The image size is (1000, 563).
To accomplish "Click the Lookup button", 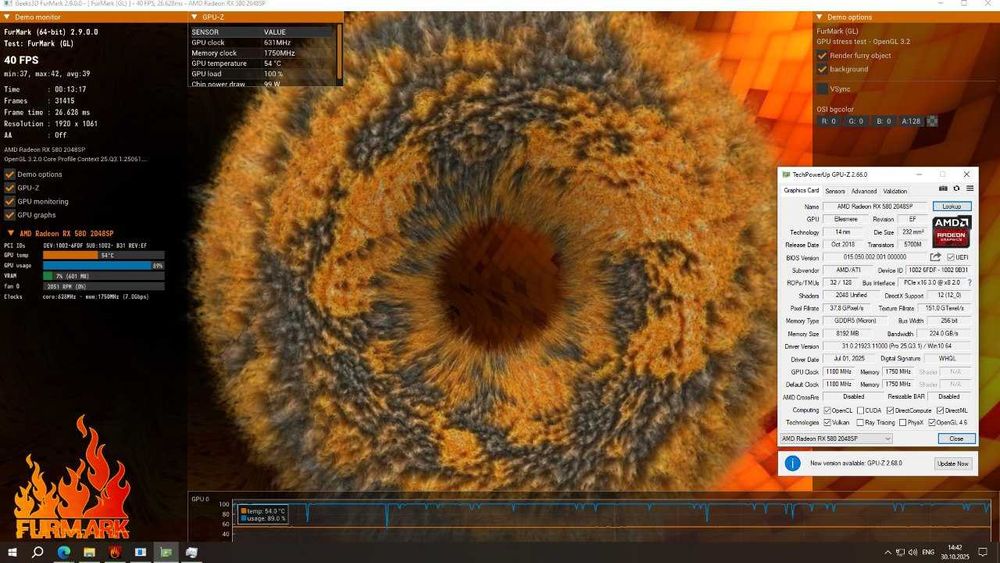I will (952, 207).
